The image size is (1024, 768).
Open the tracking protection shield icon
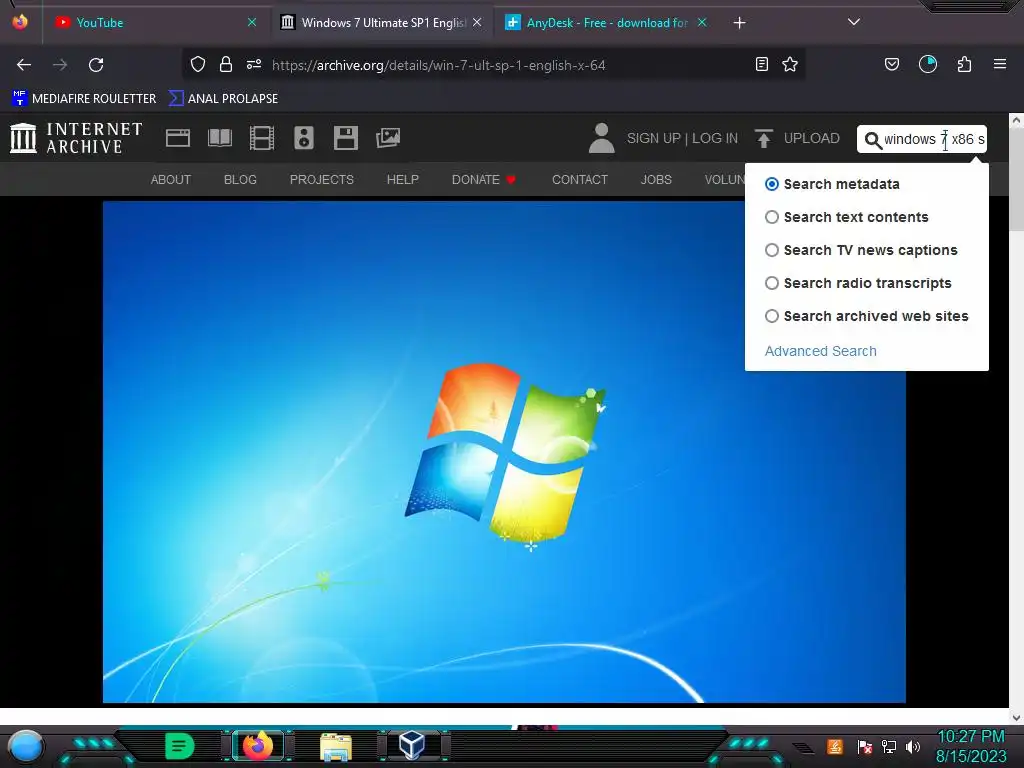[198, 64]
